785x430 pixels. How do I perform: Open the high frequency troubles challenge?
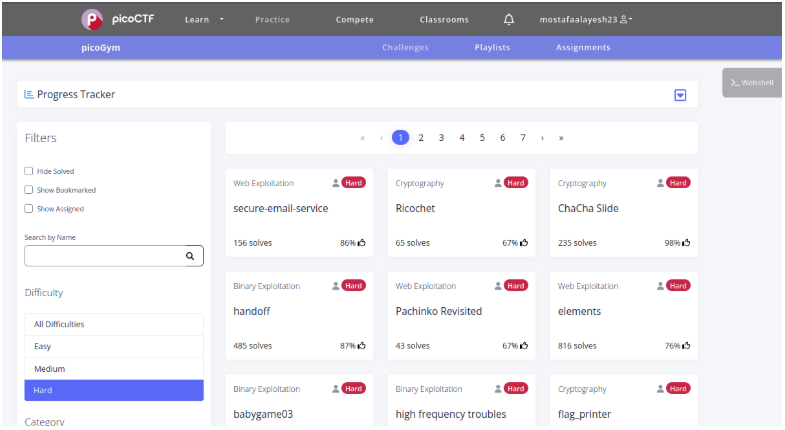click(x=451, y=414)
